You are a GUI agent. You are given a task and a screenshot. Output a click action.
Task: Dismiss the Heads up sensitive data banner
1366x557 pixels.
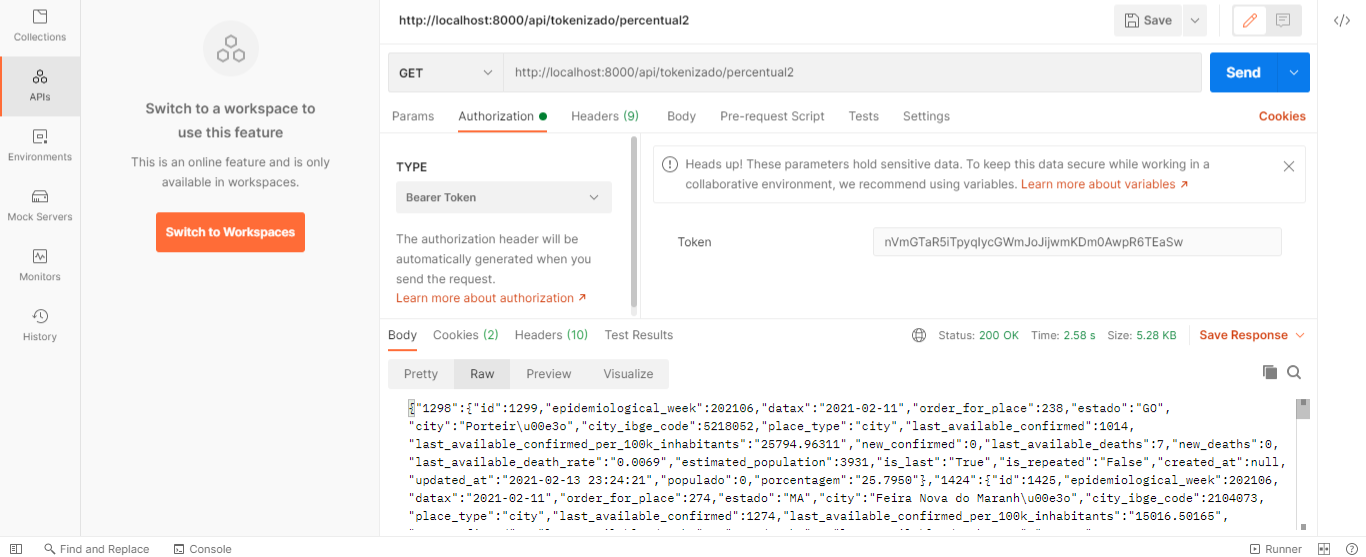pos(1289,166)
